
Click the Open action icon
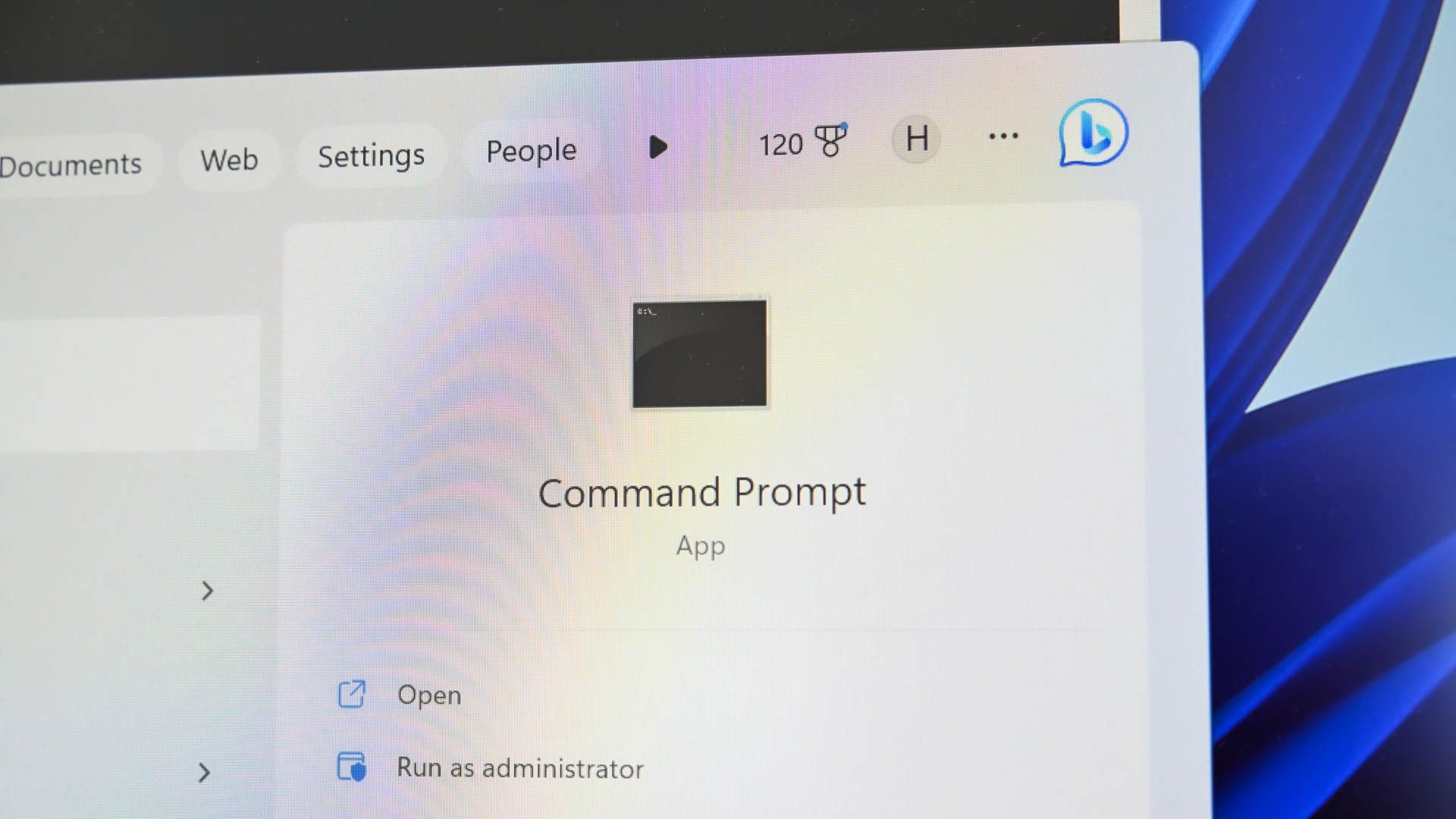[x=351, y=694]
